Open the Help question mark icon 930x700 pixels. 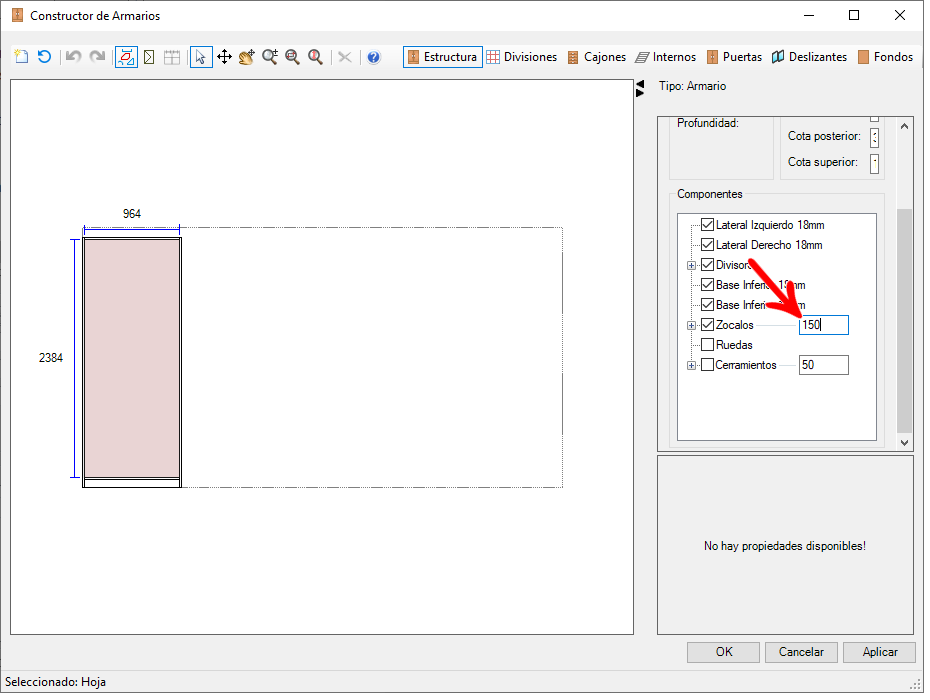[374, 57]
